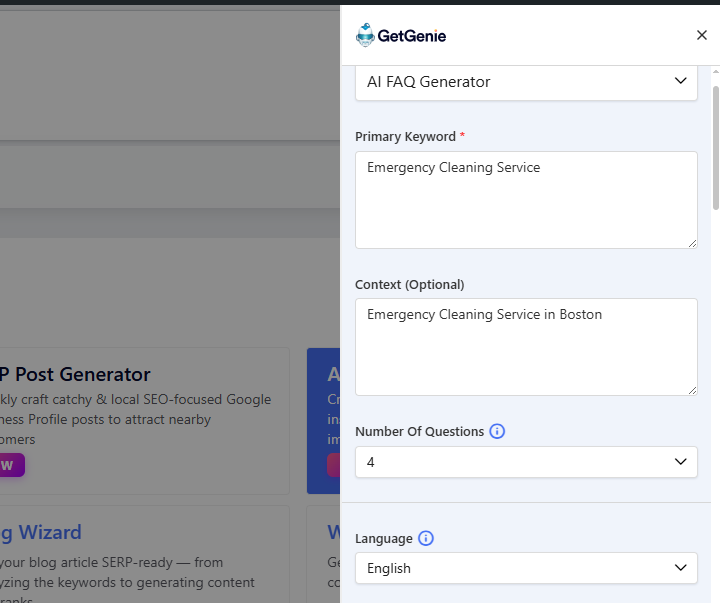Click the GetGenie genie logo icon
This screenshot has height=603, width=720.
coord(365,36)
